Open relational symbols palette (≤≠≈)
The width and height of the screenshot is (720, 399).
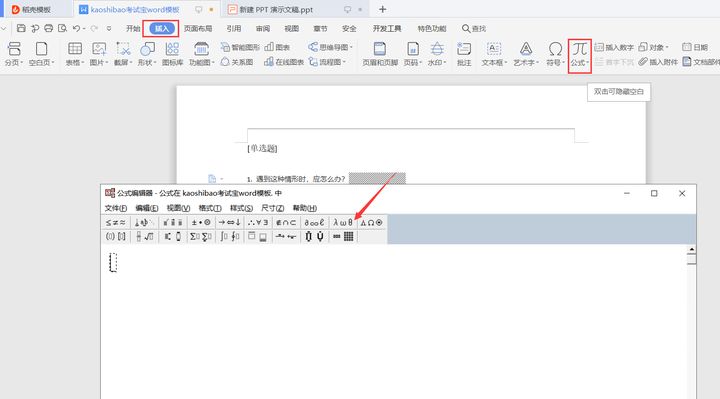[x=116, y=222]
